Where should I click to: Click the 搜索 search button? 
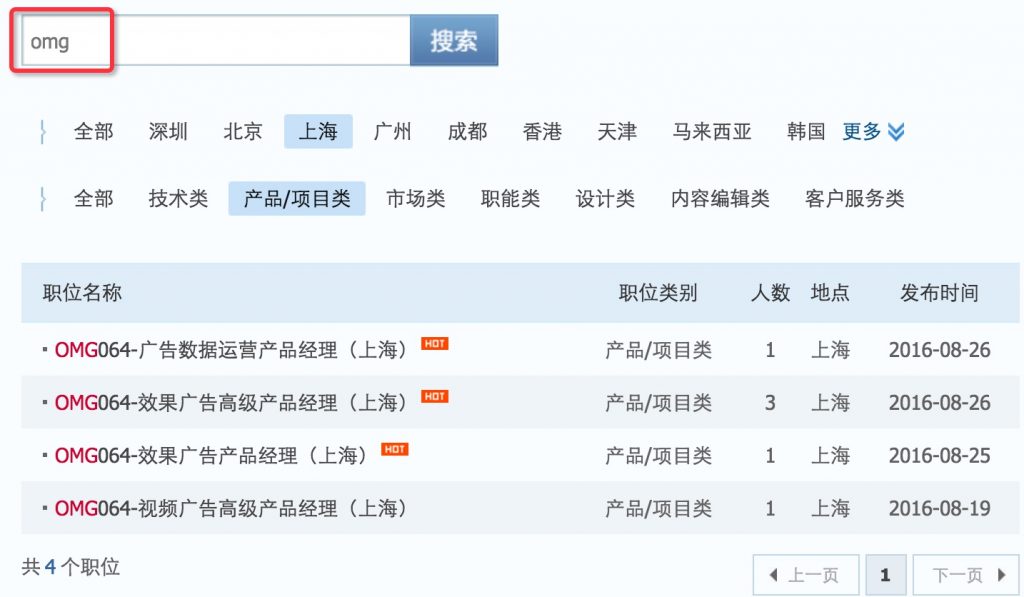click(453, 41)
